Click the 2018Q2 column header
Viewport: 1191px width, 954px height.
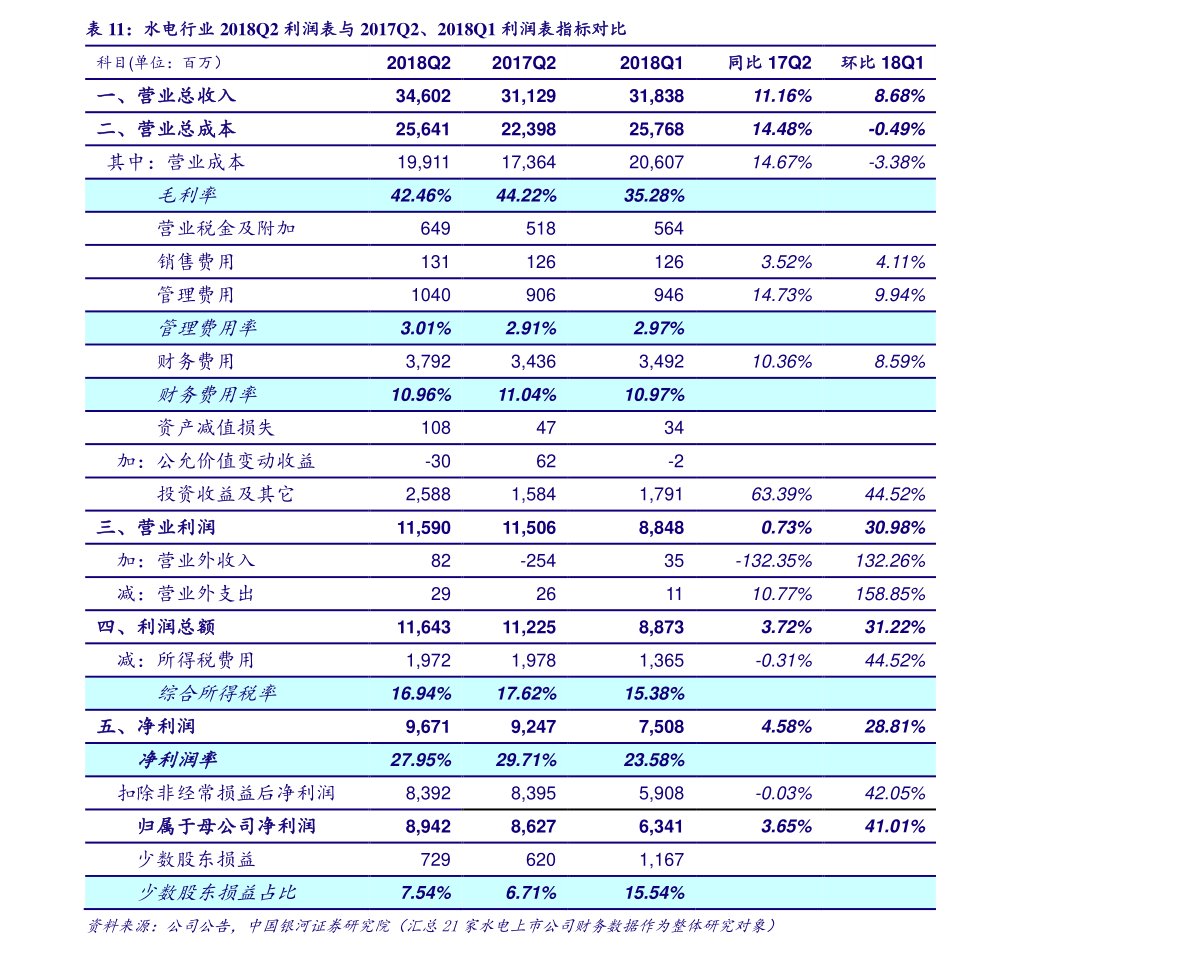click(418, 62)
